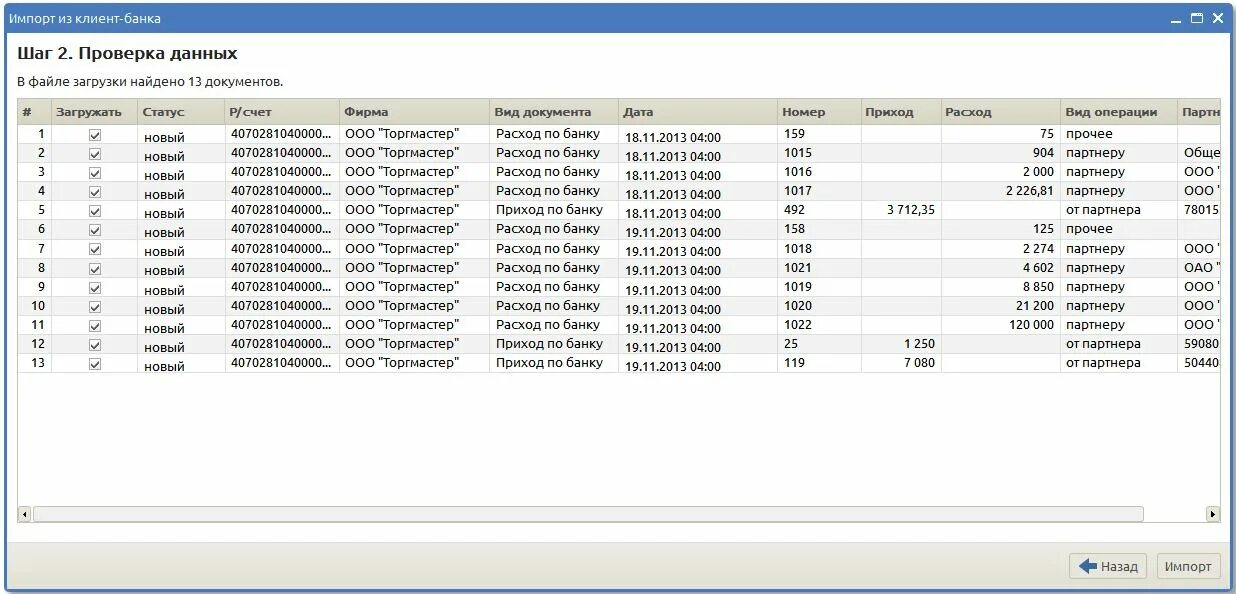Sort by the Статус column header
The width and height of the screenshot is (1236, 594).
pos(182,112)
